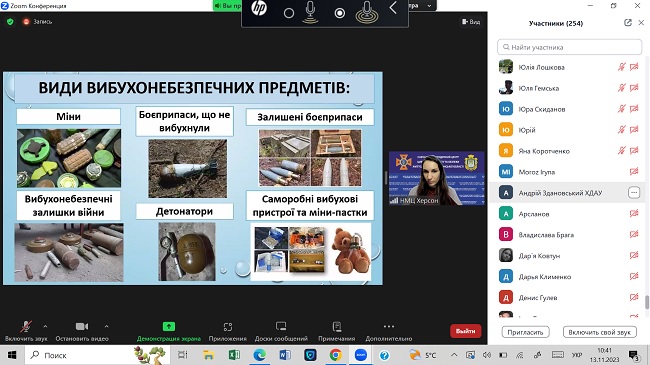Collapse the HP audio overlay chevron
Image resolution: width=650 pixels, height=365 pixels.
[393, 7]
